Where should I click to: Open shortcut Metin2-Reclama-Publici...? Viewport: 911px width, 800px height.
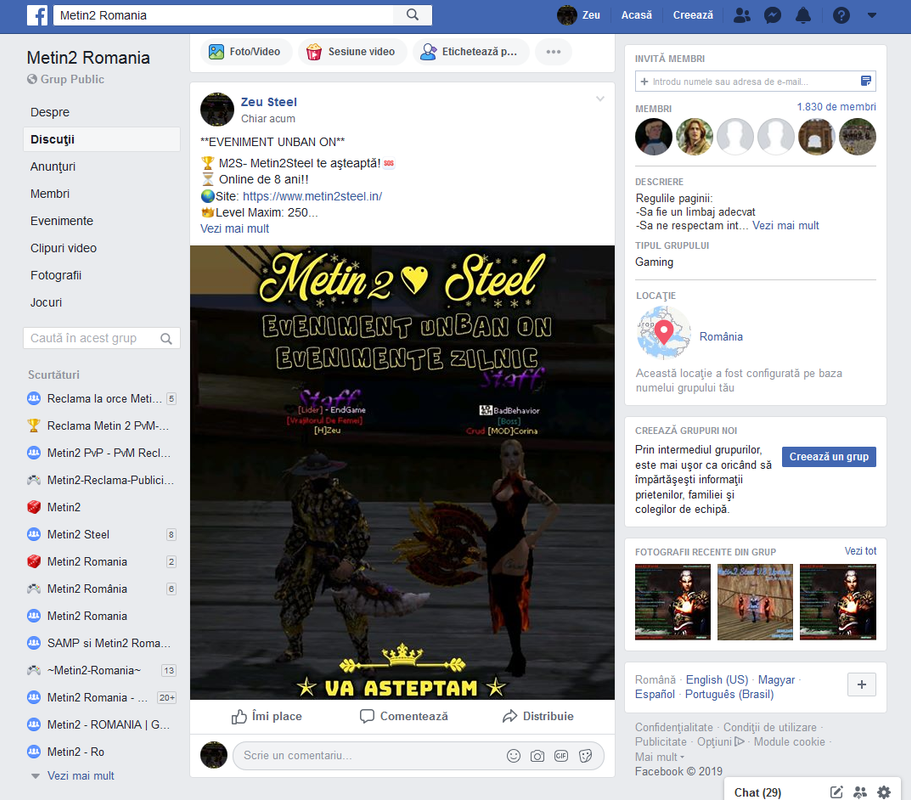102,480
